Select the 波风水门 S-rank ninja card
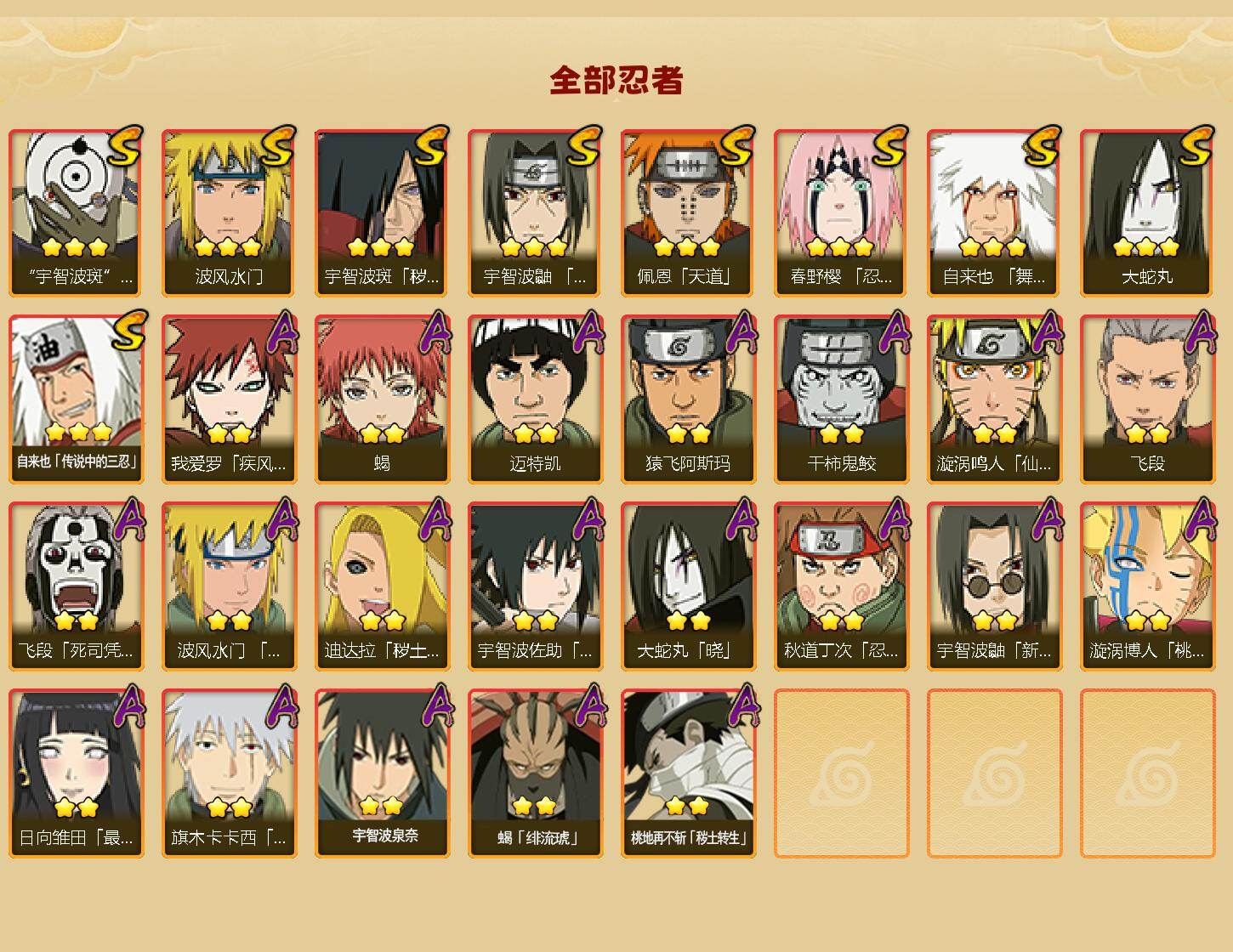Screen dimensions: 1233x952 tap(230, 212)
